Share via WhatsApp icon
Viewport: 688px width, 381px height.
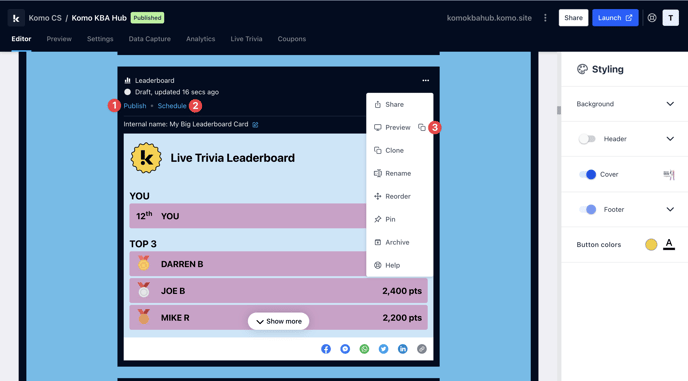tap(364, 349)
